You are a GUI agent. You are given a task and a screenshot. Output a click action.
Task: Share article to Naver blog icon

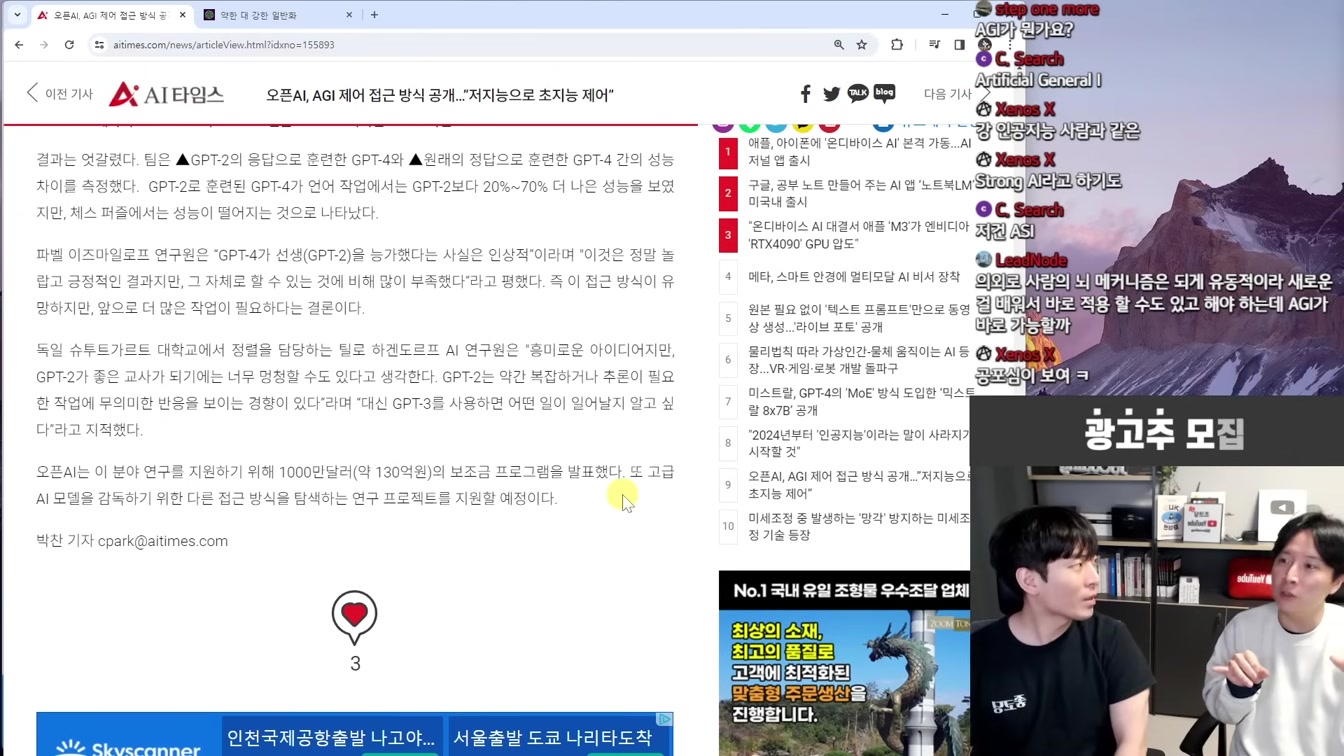pyautogui.click(x=884, y=93)
